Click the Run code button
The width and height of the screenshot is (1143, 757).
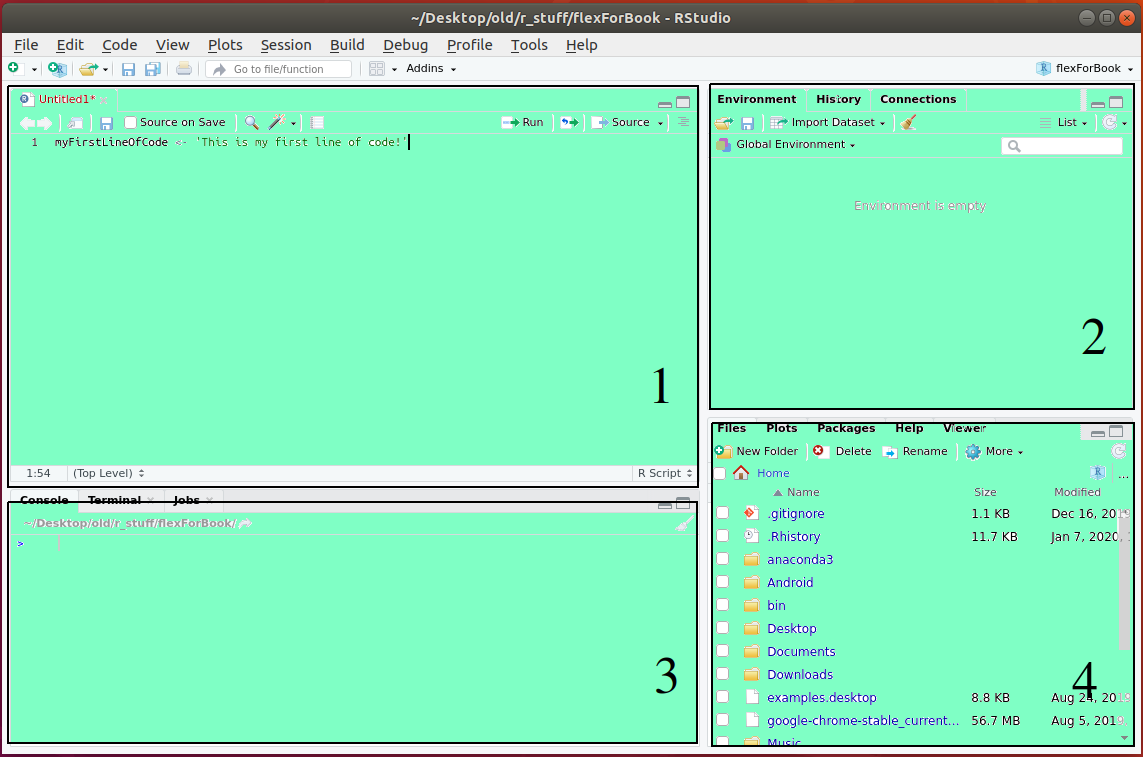tap(523, 122)
